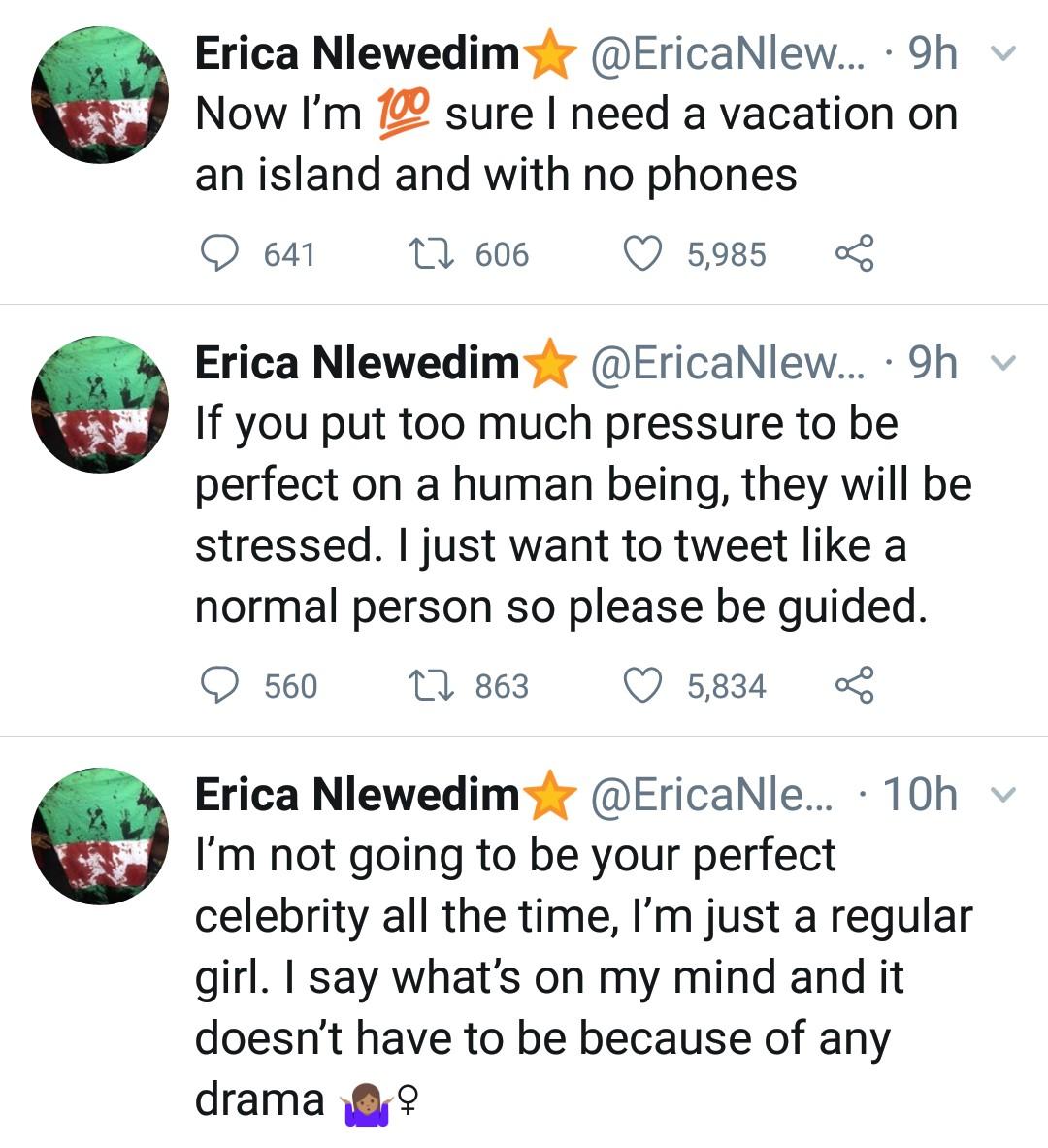Retweet the vacation on an island tweet
The height and width of the screenshot is (1148, 1048).
click(x=430, y=254)
